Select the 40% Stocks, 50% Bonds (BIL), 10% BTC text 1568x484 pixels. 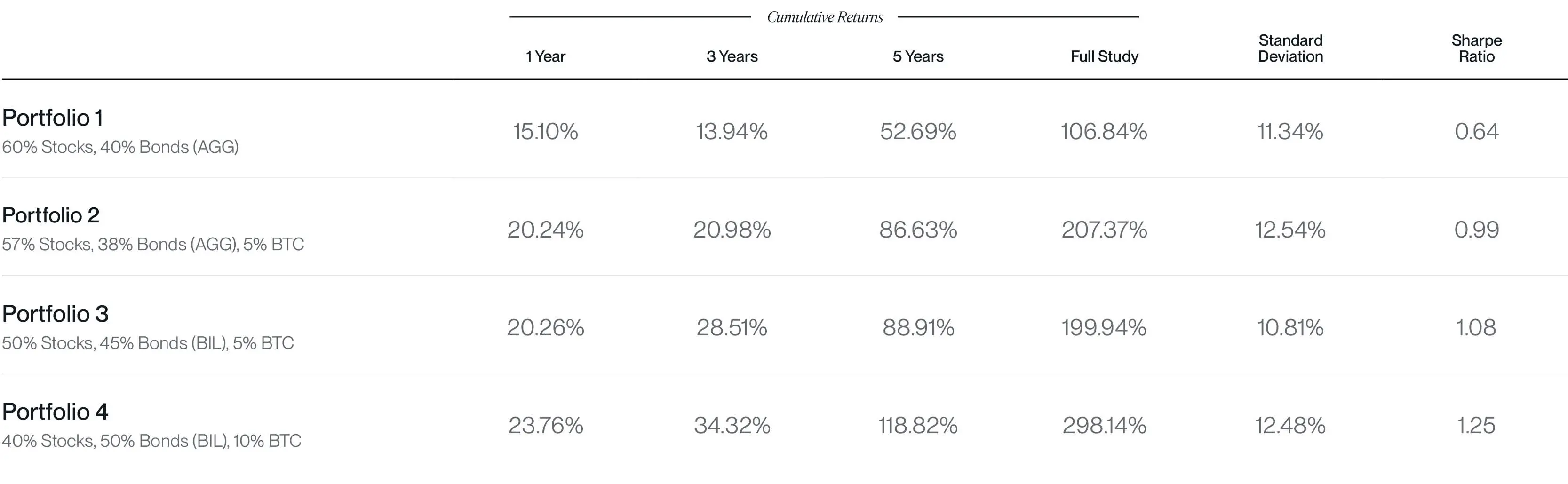pyautogui.click(x=151, y=441)
